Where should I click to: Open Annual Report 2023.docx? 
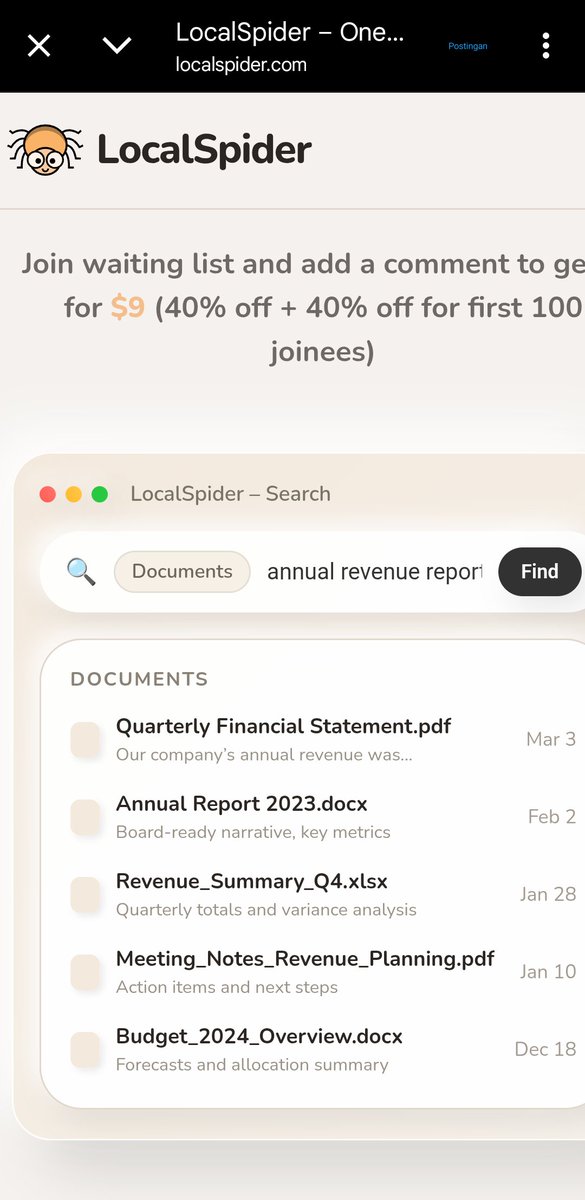pyautogui.click(x=242, y=804)
